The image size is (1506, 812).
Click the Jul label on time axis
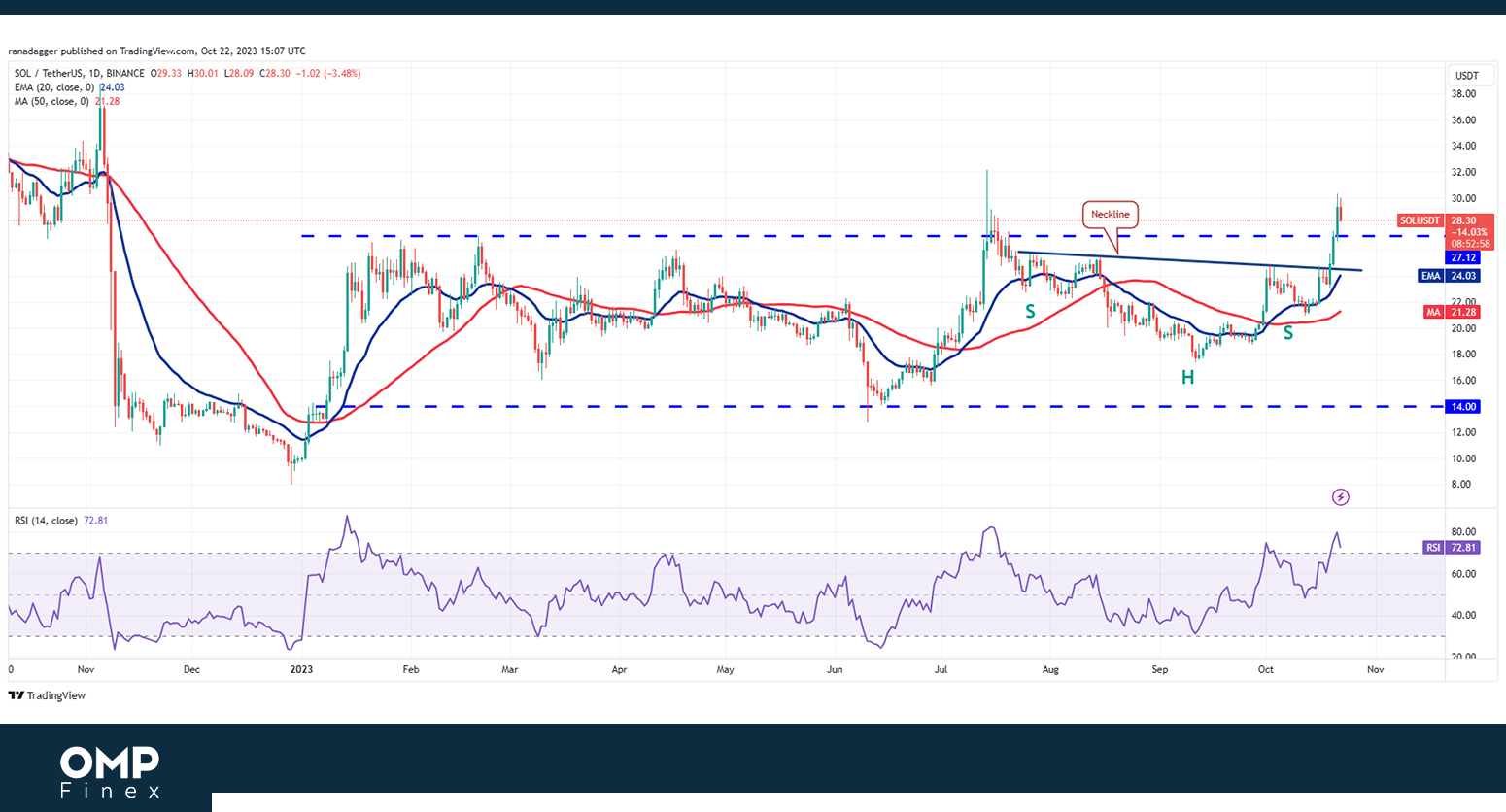click(x=941, y=670)
